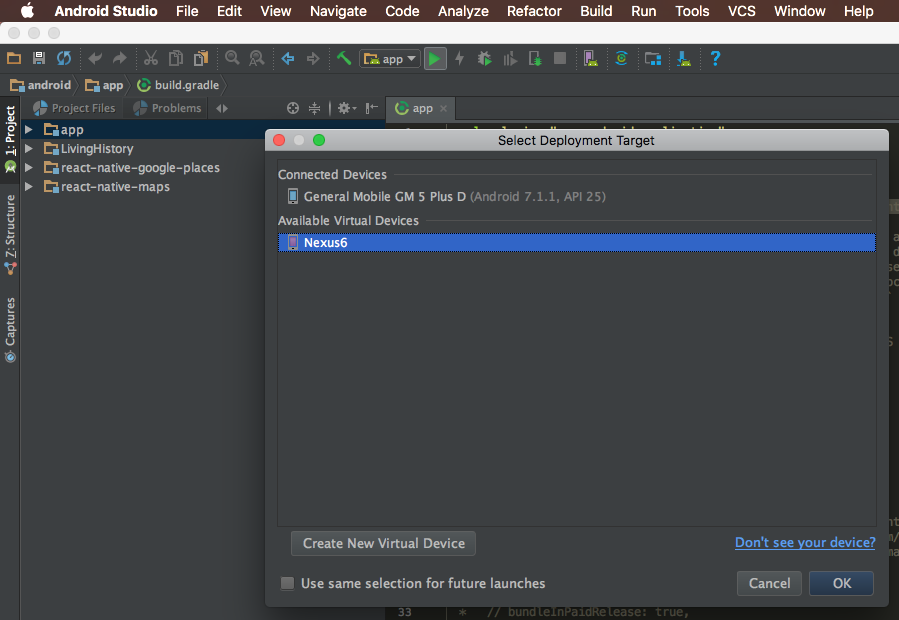The image size is (899, 620).
Task: Open the Build menu
Action: coord(596,11)
